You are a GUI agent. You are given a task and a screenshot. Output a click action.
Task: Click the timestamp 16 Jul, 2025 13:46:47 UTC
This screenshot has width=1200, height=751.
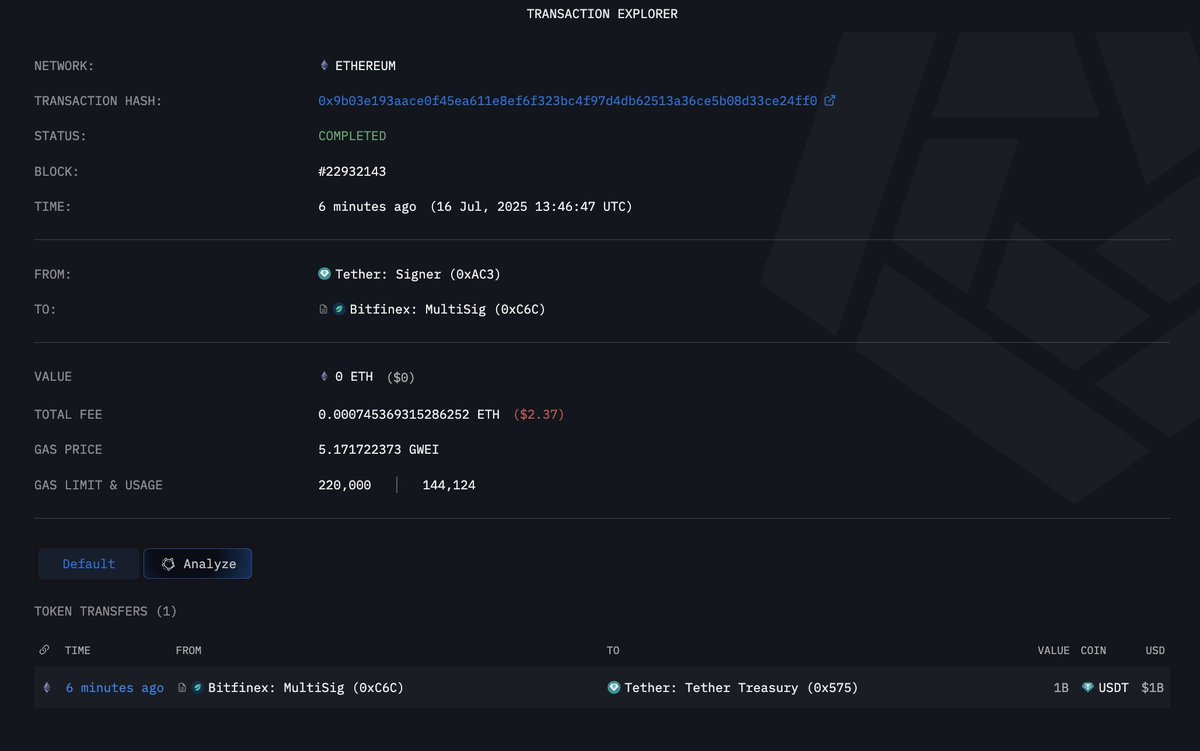click(531, 207)
